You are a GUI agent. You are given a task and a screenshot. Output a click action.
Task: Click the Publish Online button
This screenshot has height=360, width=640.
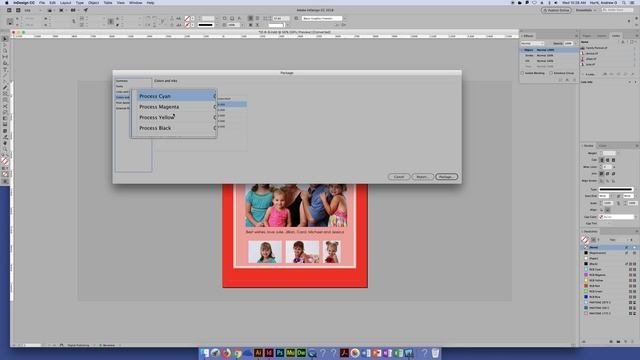[x=556, y=10]
